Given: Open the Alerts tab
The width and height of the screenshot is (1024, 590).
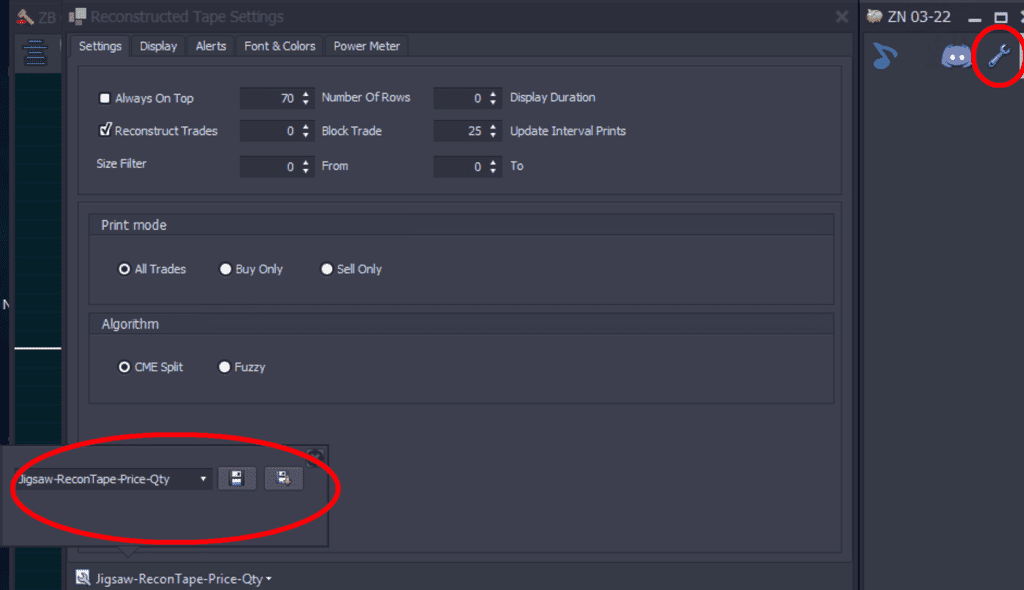Looking at the screenshot, I should 210,46.
